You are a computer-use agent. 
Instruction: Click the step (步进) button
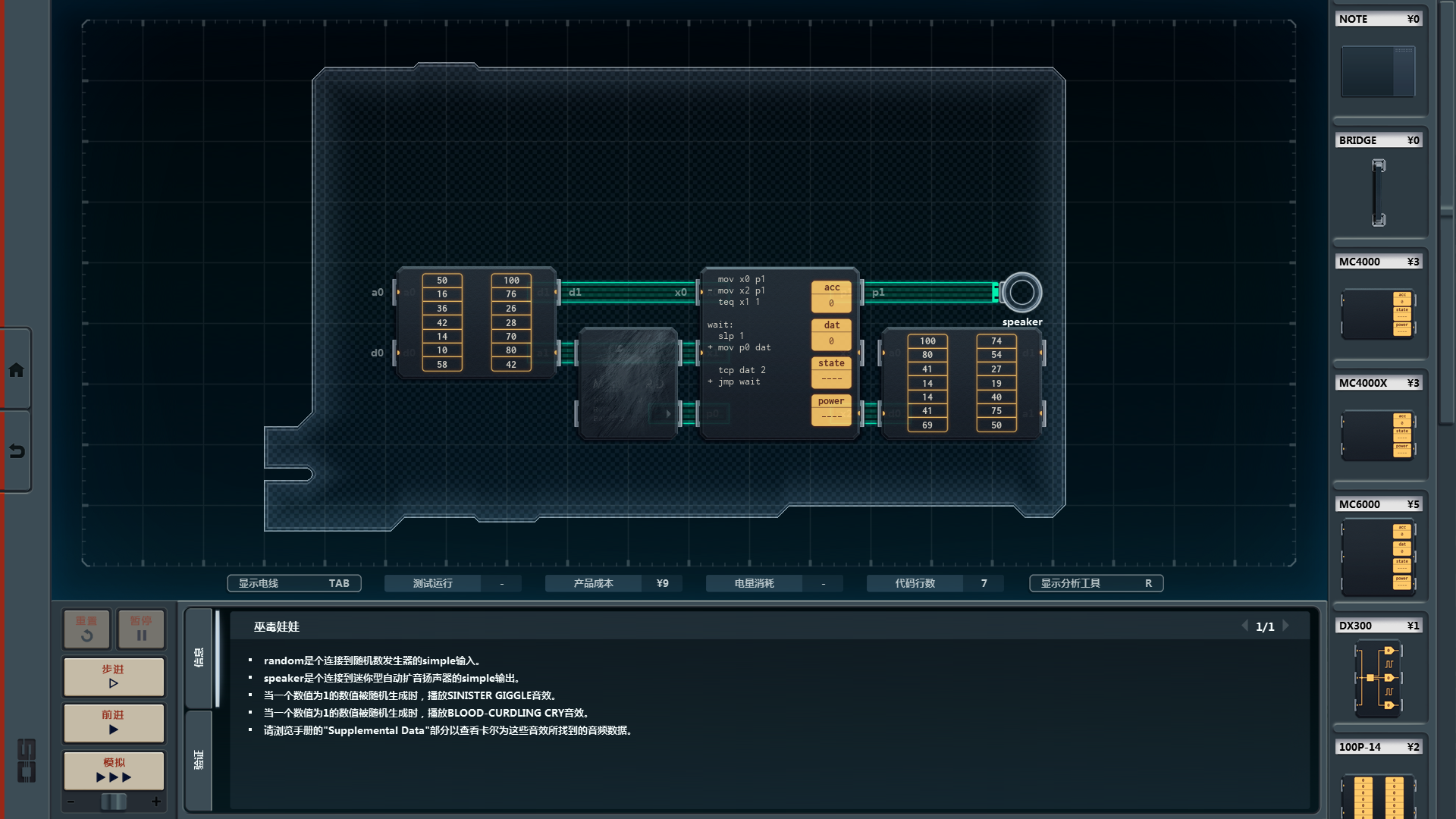coord(114,676)
